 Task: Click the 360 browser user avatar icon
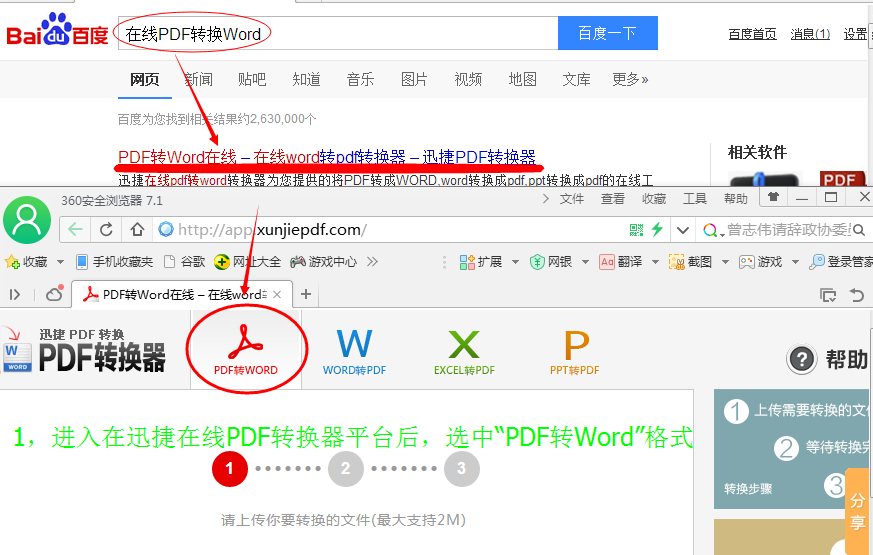point(27,220)
